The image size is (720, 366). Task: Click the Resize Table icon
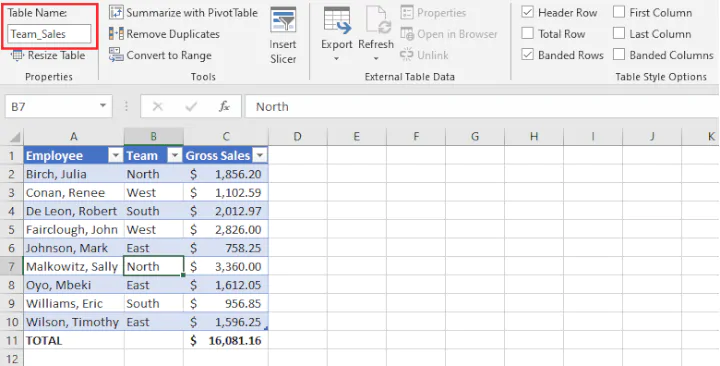pyautogui.click(x=17, y=56)
